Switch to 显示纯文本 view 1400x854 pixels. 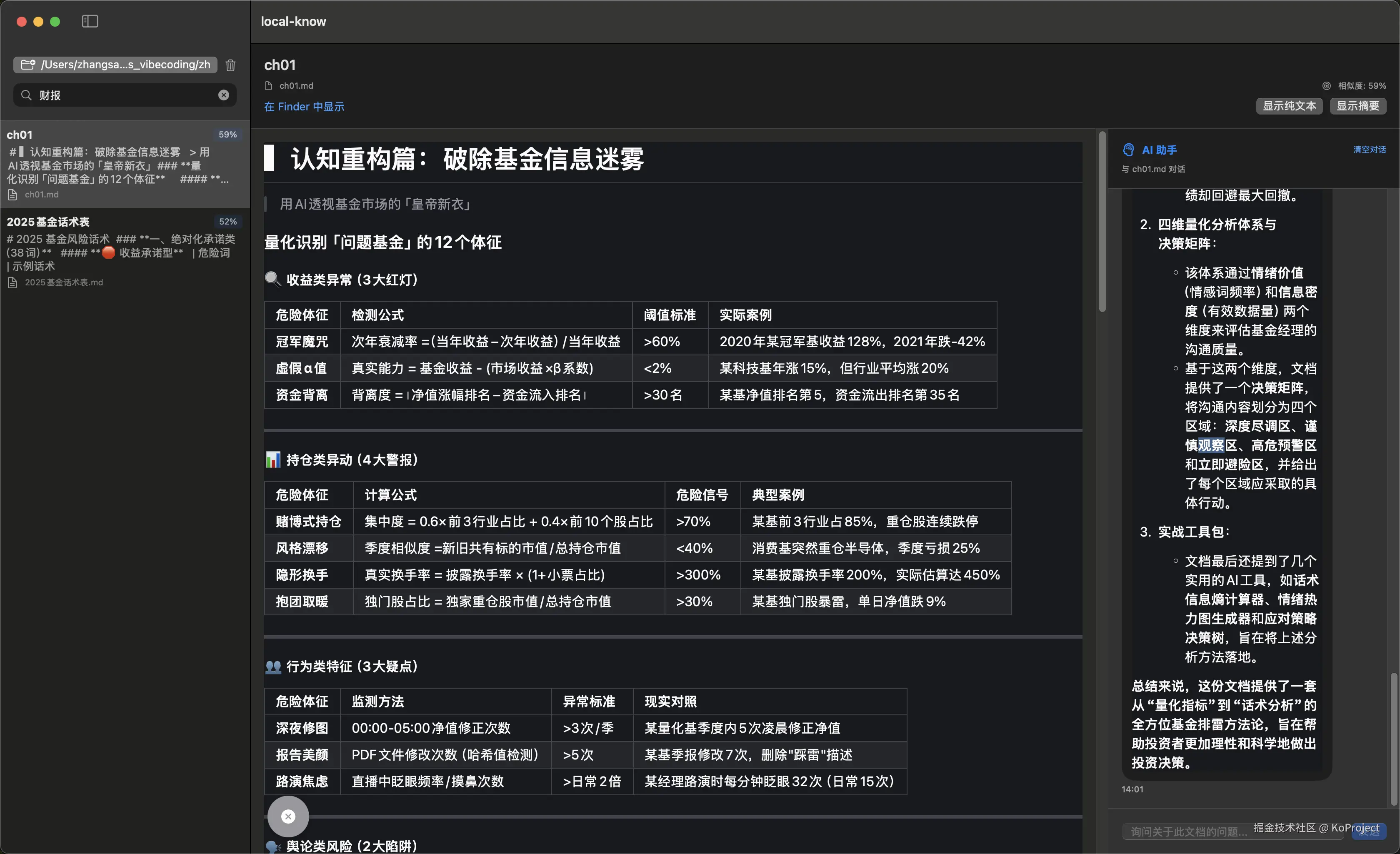click(1289, 106)
